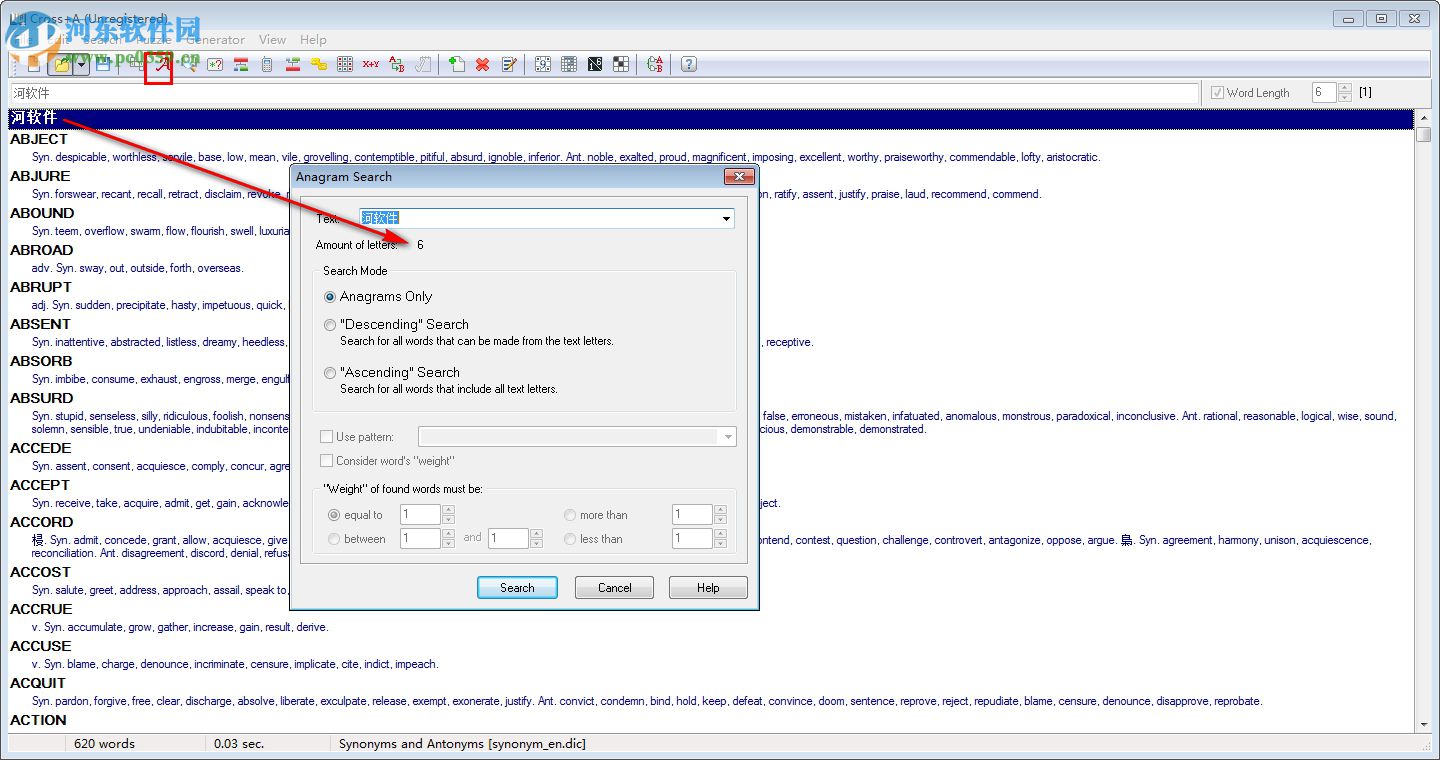This screenshot has width=1440, height=760.
Task: Click the Search button in dialog
Action: (x=517, y=588)
